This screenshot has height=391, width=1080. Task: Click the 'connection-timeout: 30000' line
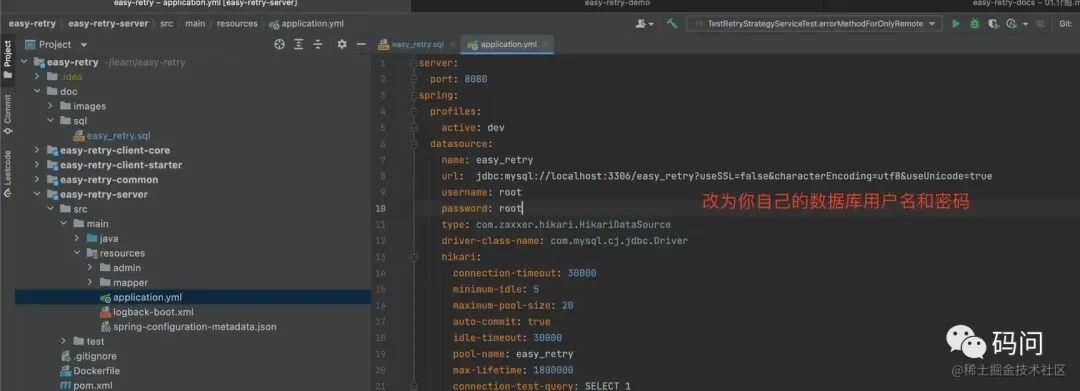tap(524, 273)
